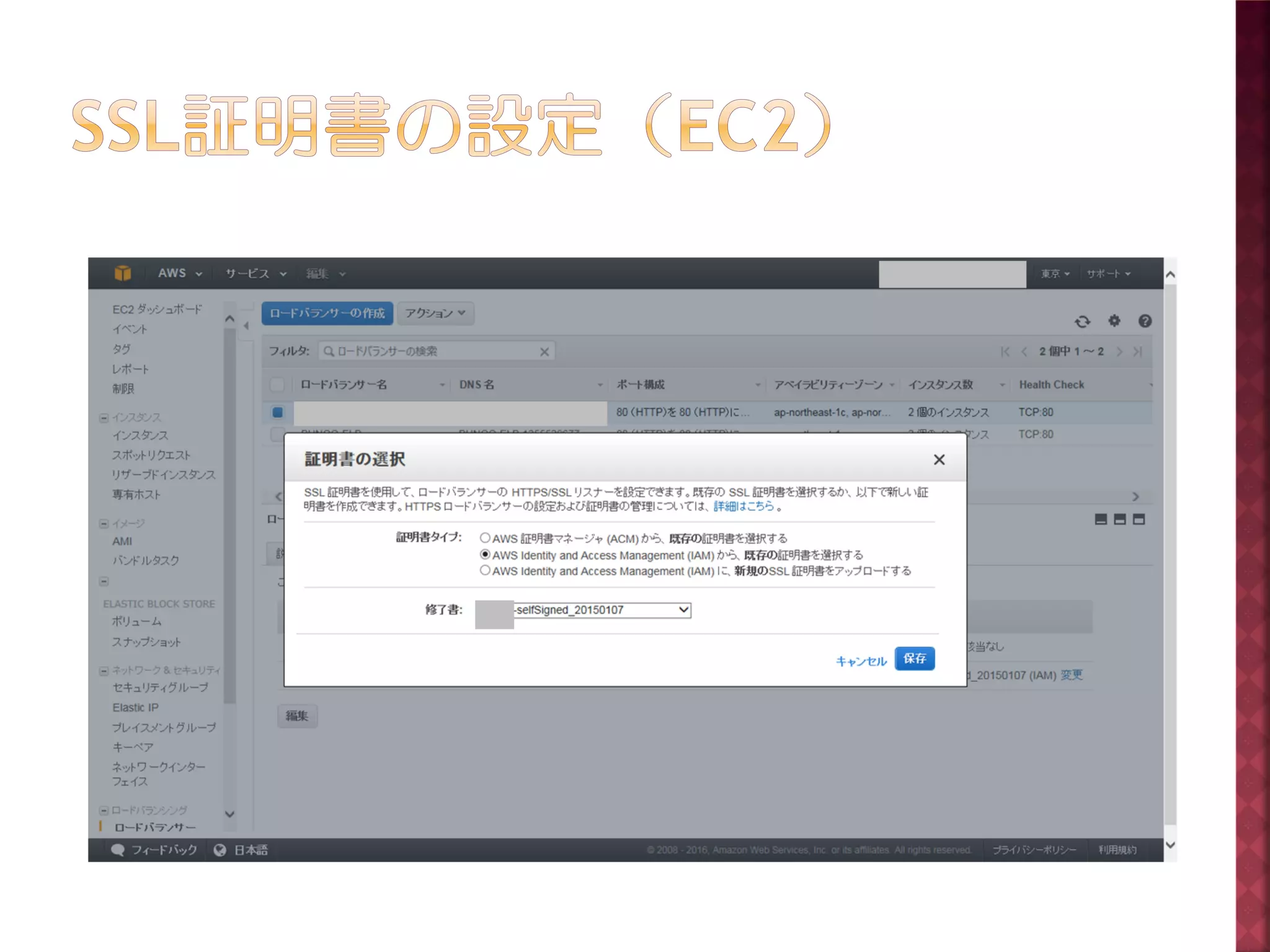Viewport: 1270px width, 952px height.
Task: Open the サポート menu
Action: point(1108,273)
